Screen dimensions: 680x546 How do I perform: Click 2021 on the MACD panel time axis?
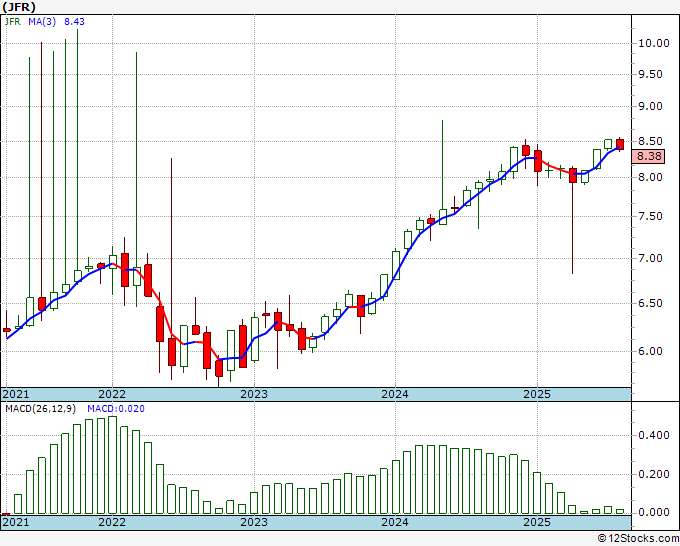(16, 522)
